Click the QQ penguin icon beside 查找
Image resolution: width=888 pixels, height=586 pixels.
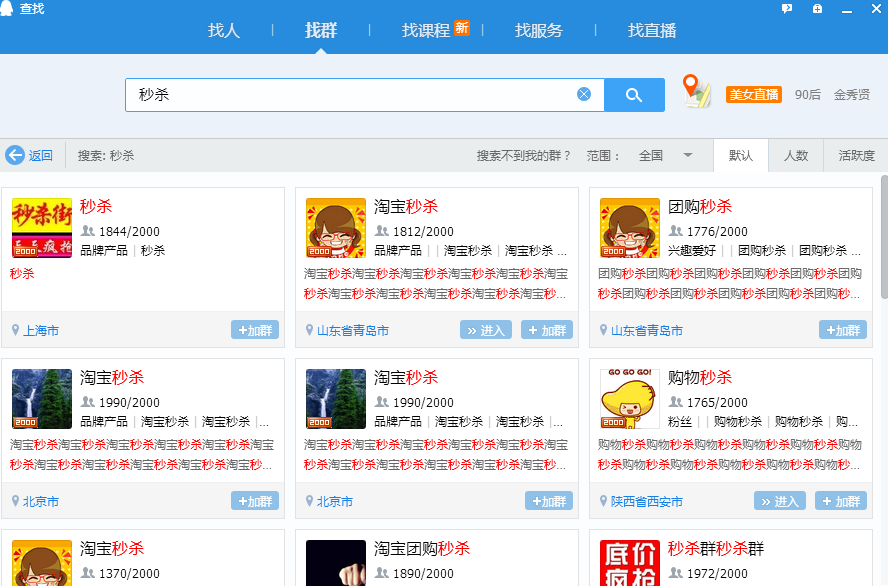click(7, 8)
